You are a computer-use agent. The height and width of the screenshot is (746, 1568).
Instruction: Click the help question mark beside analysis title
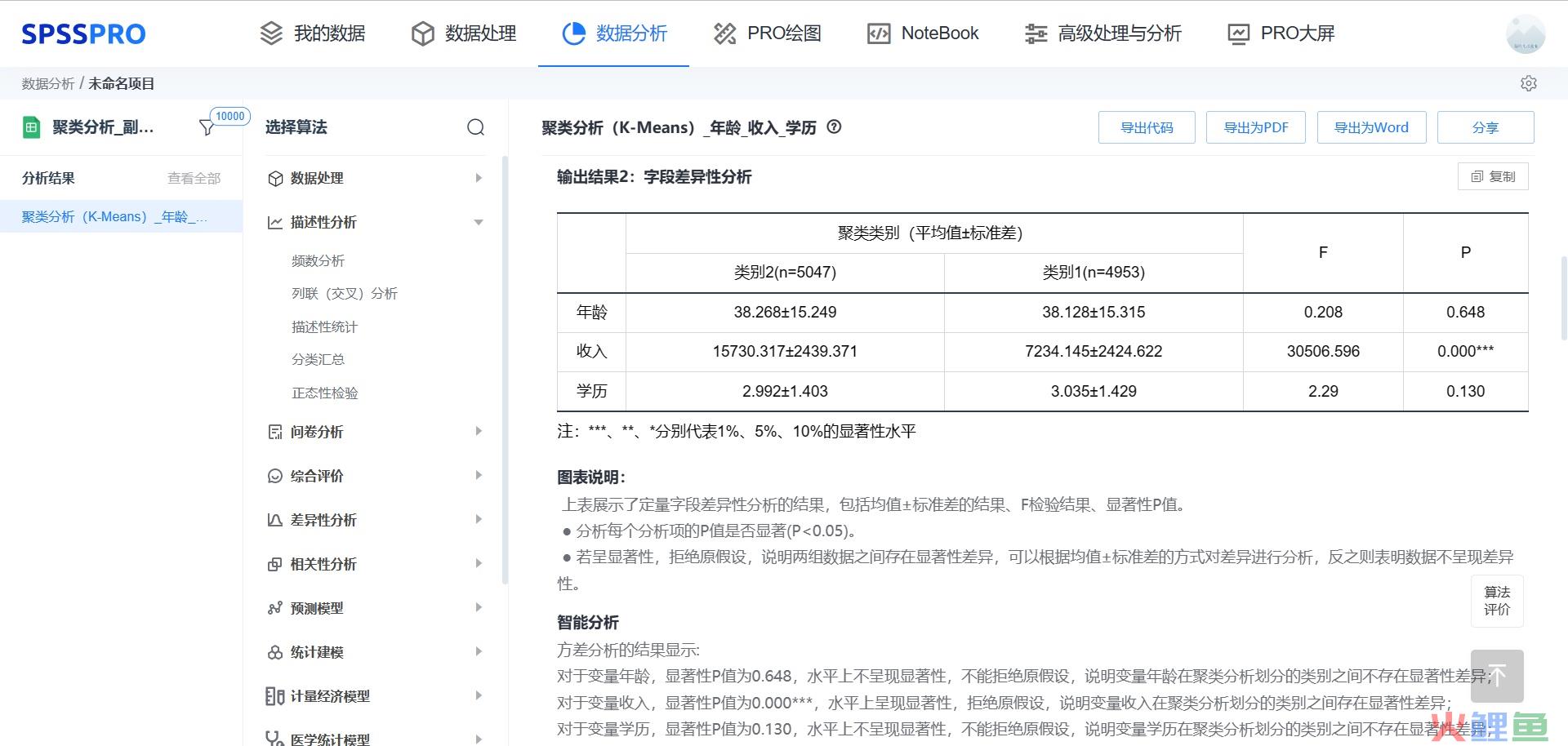(x=834, y=127)
